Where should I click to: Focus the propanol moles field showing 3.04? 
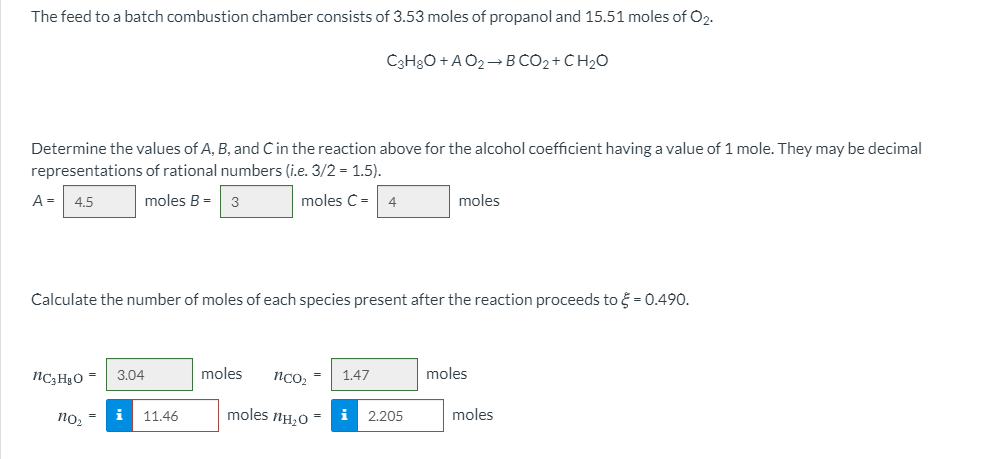149,375
